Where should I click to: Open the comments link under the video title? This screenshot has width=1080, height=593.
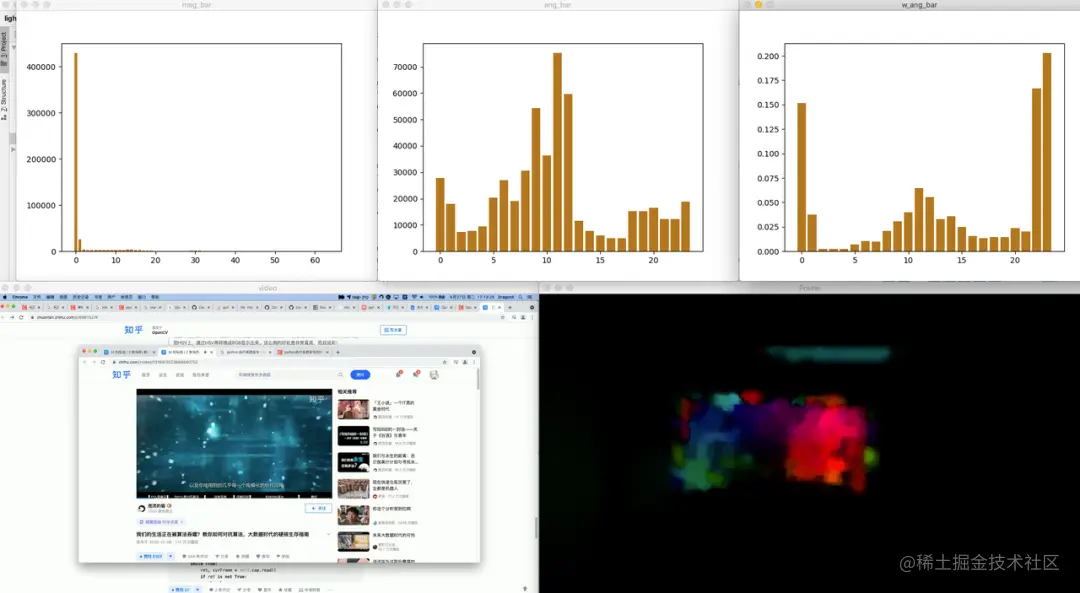(195, 556)
